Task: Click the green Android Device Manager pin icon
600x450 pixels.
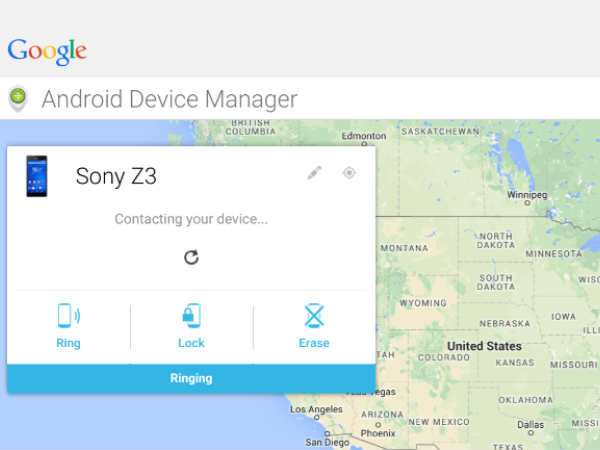Action: point(17,99)
